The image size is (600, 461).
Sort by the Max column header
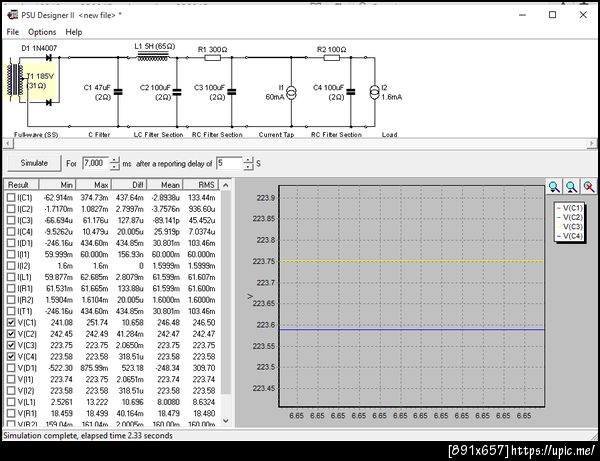pyautogui.click(x=94, y=185)
